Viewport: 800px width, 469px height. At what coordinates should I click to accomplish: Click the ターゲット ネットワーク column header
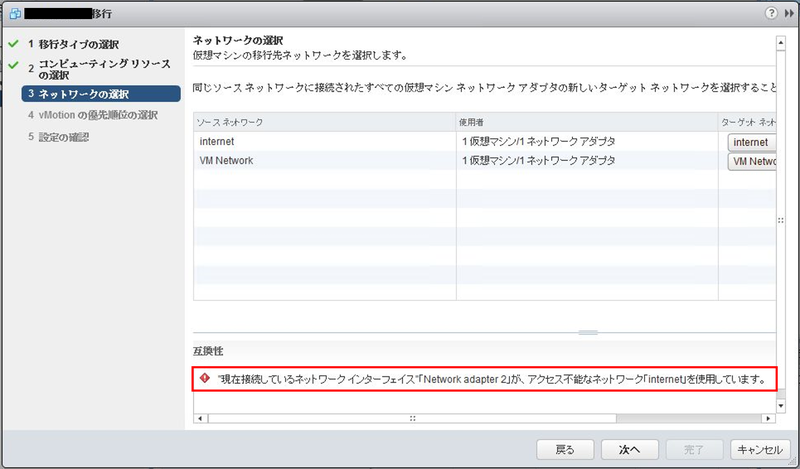[x=747, y=122]
